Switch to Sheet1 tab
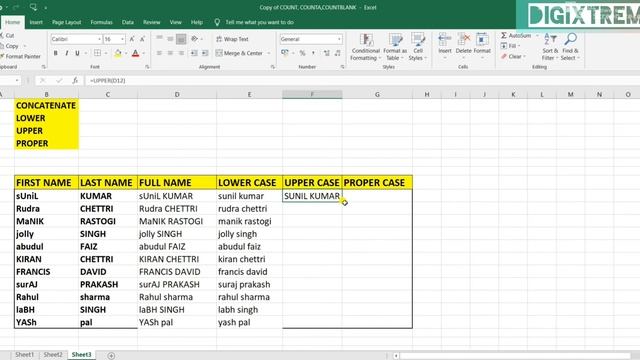 24,355
